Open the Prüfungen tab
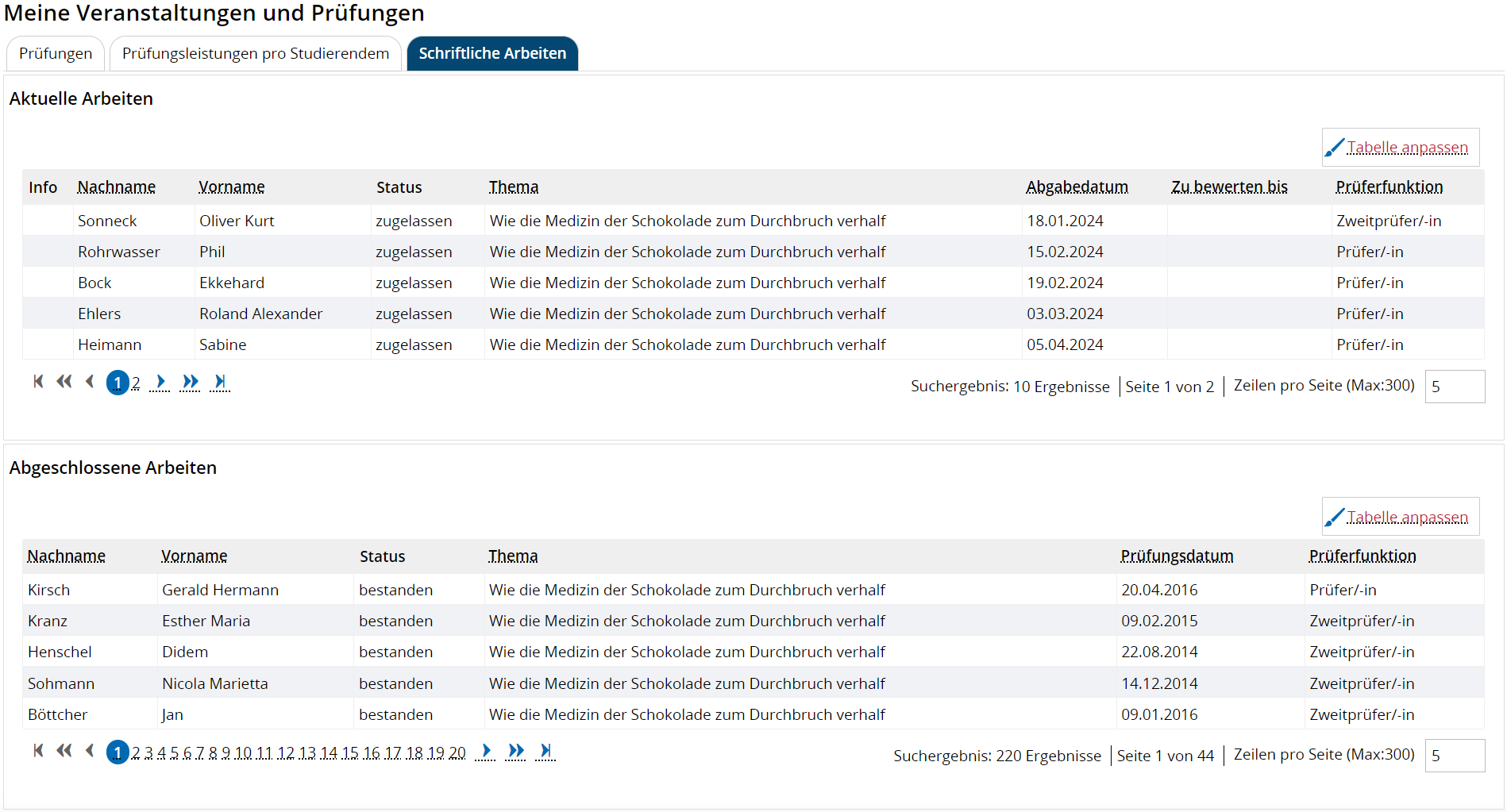The image size is (1507, 812). (x=56, y=53)
